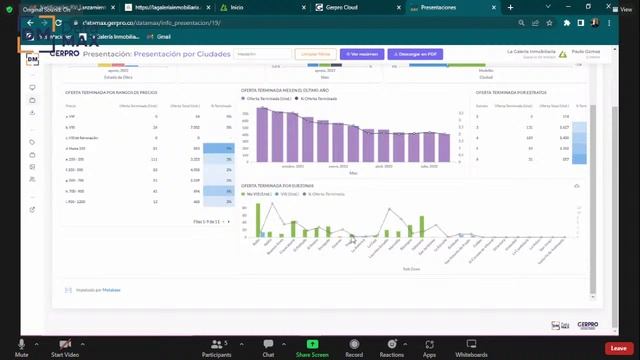Select the second sidebar icon below the monitor
640x360 pixels.
pos(32,100)
